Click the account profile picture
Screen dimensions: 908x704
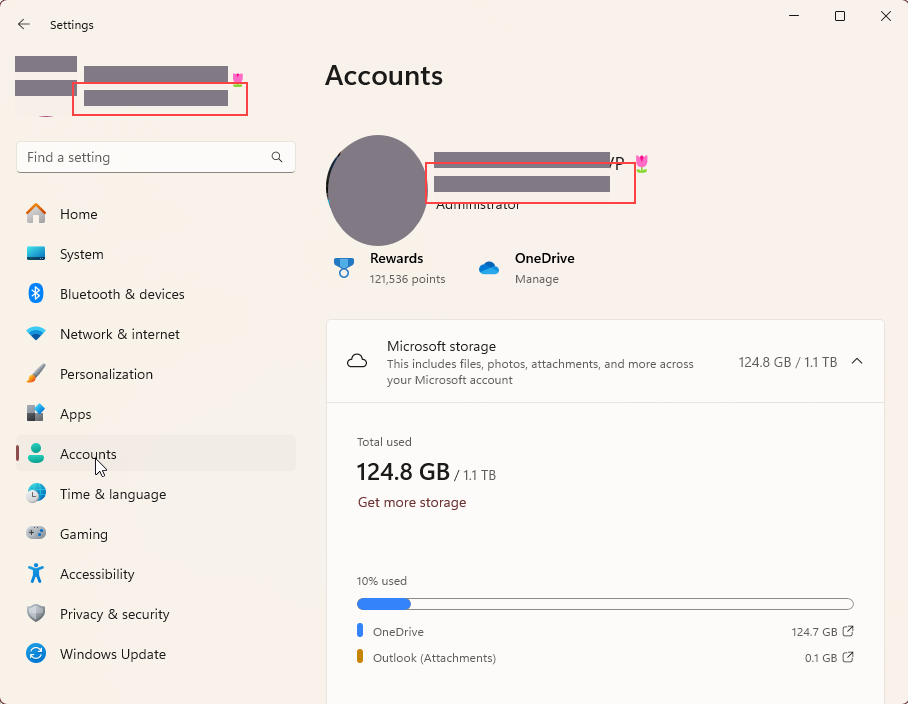tap(377, 190)
